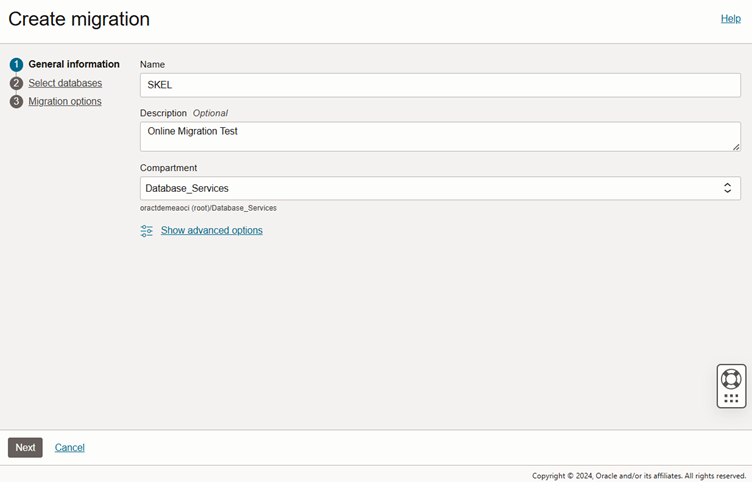Go to Migration options step
This screenshot has height=482, width=752.
(x=65, y=101)
